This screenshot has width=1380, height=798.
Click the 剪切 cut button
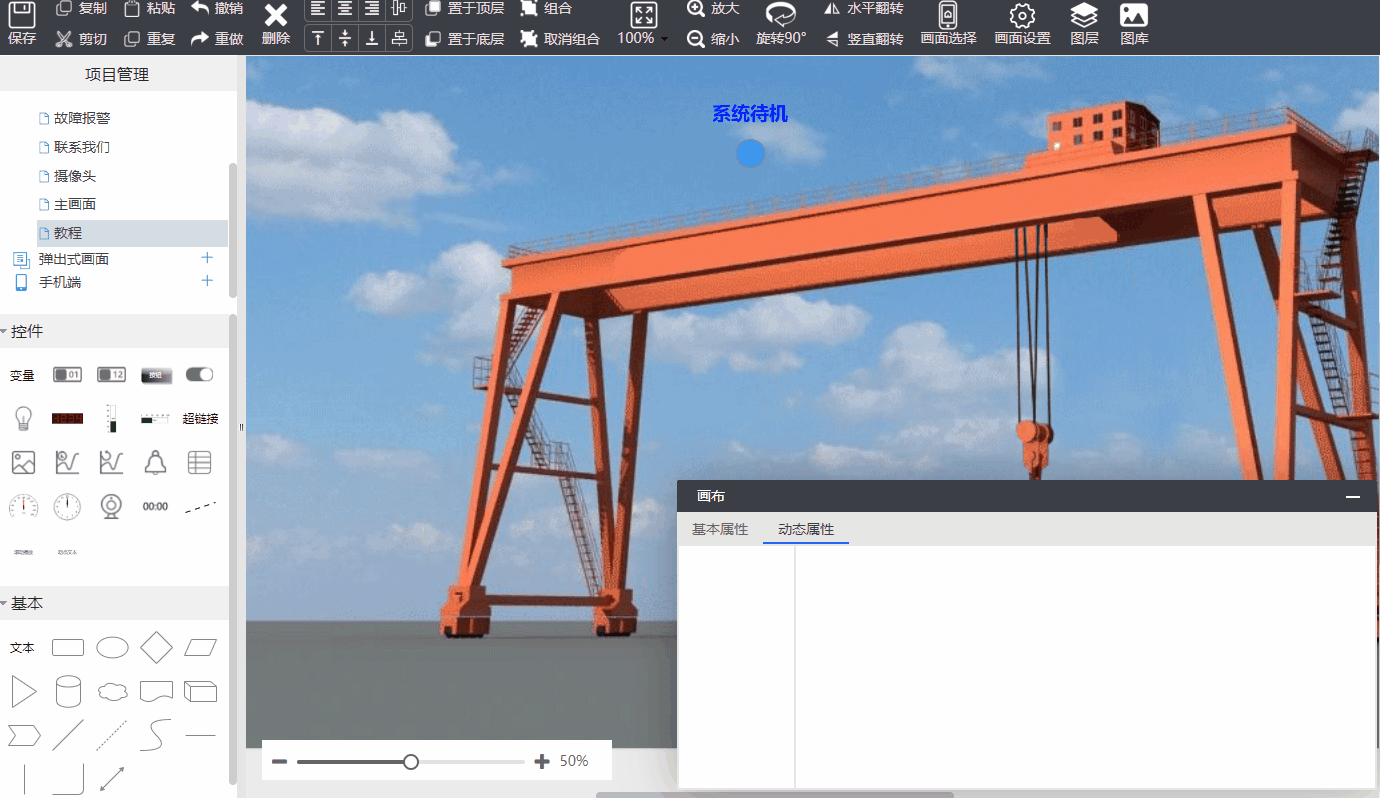pos(81,39)
